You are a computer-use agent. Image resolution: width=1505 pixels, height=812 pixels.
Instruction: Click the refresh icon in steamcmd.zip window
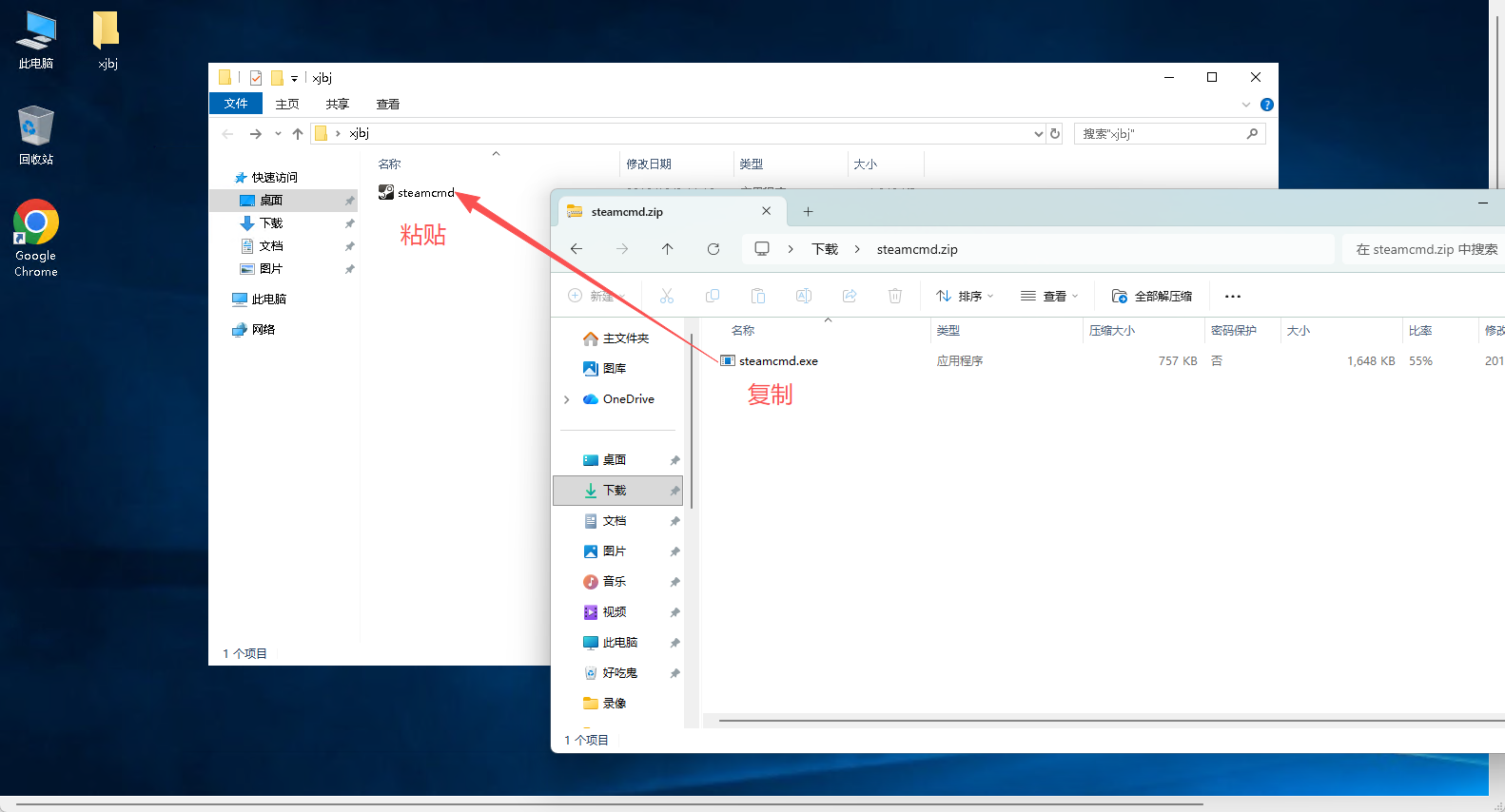click(713, 249)
